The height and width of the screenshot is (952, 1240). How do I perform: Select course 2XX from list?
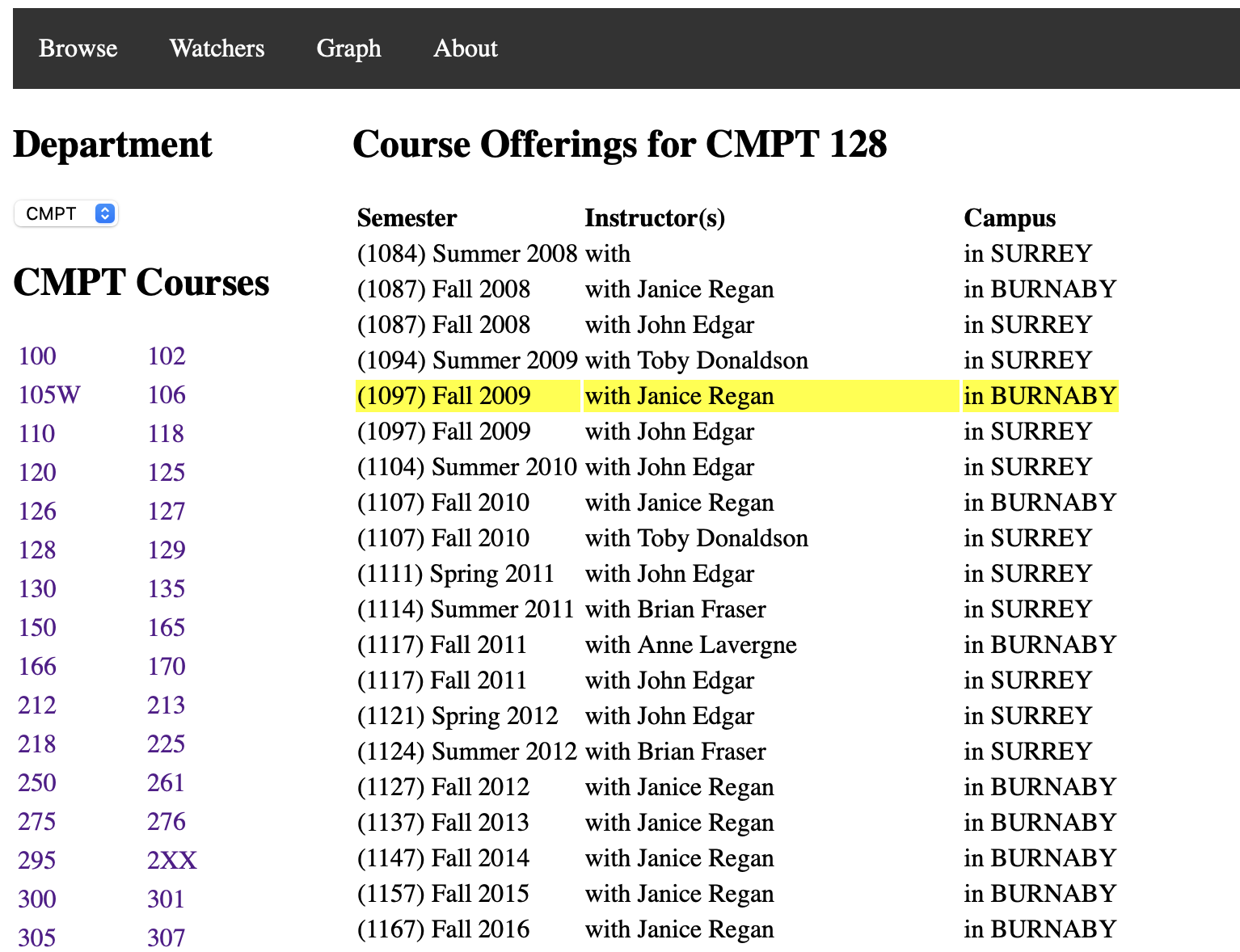click(172, 861)
